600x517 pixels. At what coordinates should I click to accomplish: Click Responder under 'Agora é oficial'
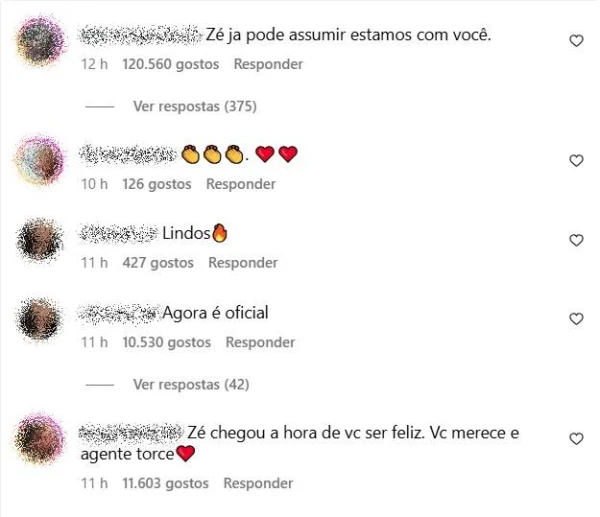(x=260, y=342)
